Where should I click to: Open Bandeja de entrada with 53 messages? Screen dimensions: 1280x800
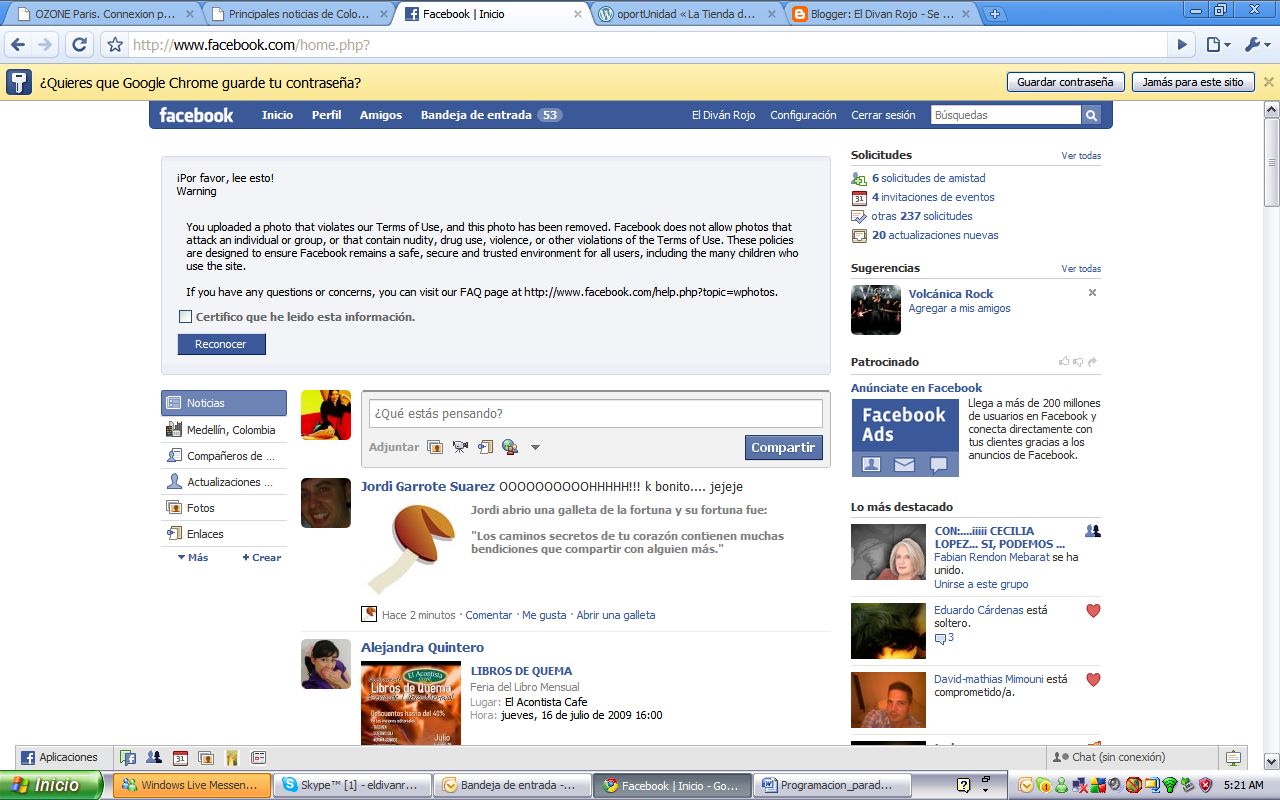491,115
